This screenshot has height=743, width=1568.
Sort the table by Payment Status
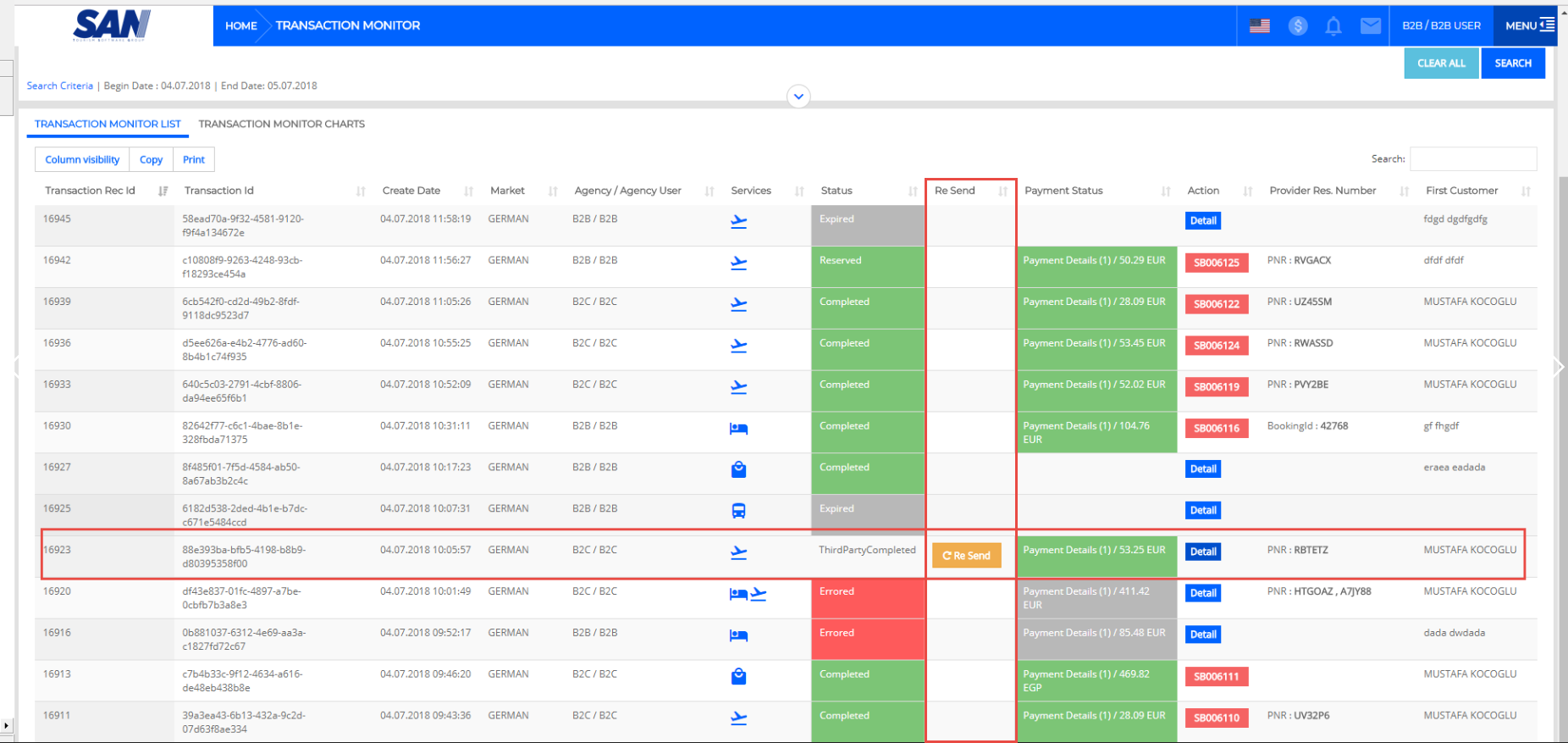[1165, 191]
